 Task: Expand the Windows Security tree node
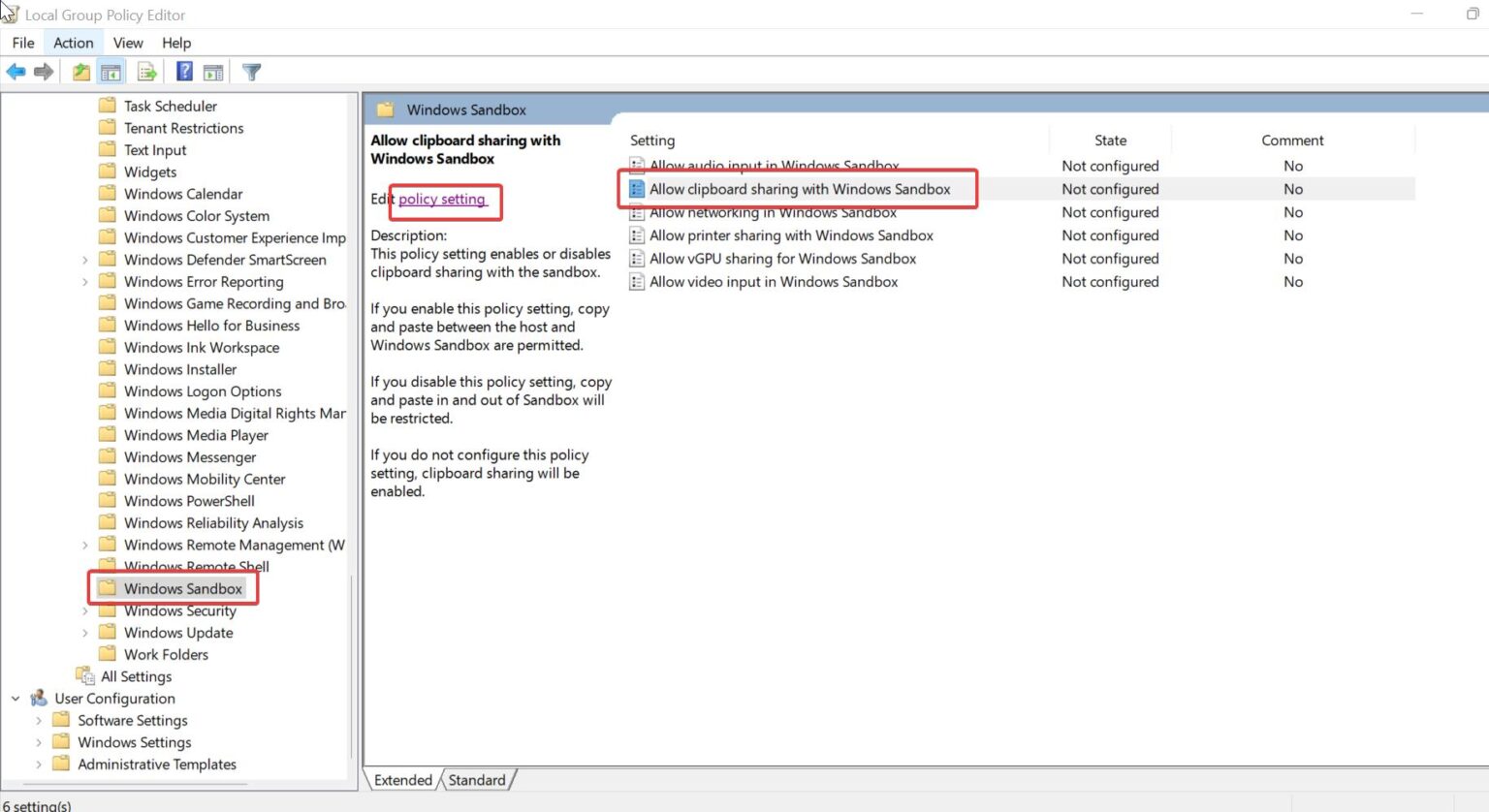[x=84, y=610]
